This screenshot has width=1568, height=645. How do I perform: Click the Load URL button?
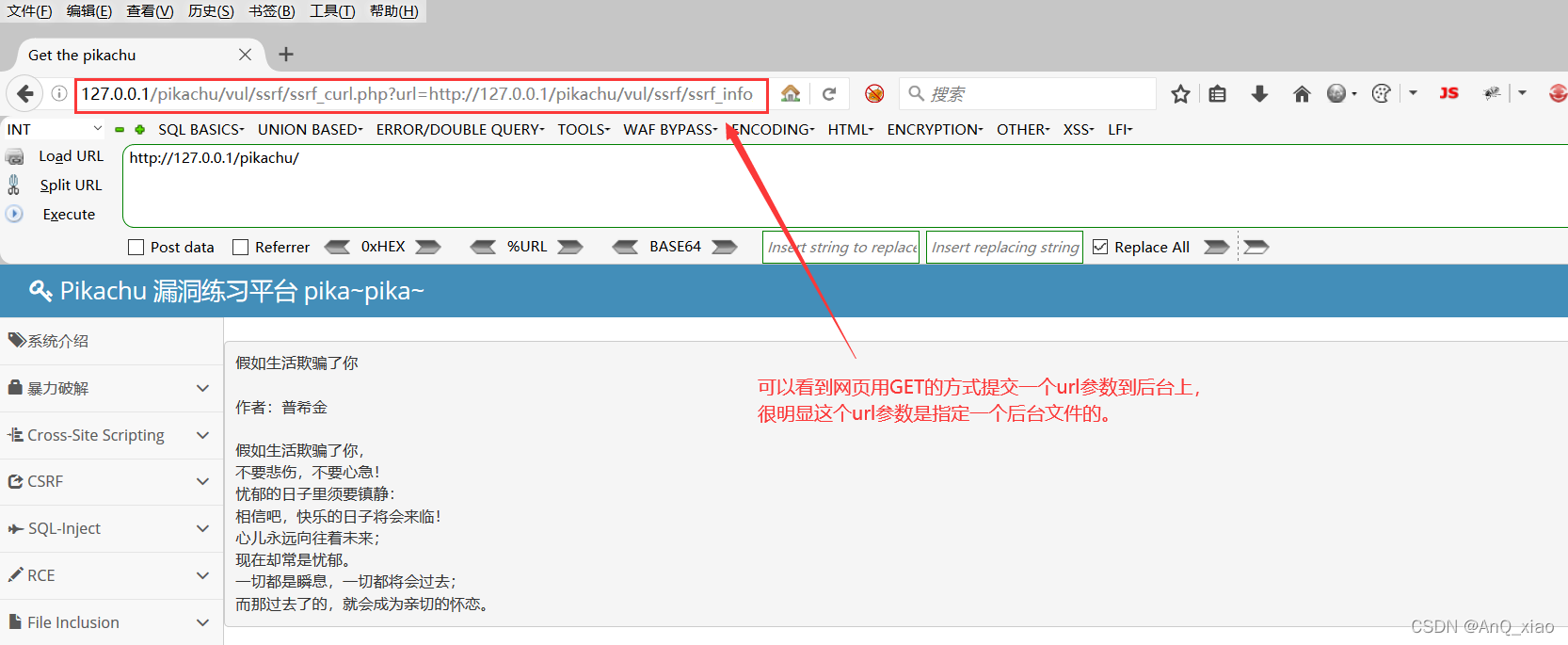click(71, 156)
